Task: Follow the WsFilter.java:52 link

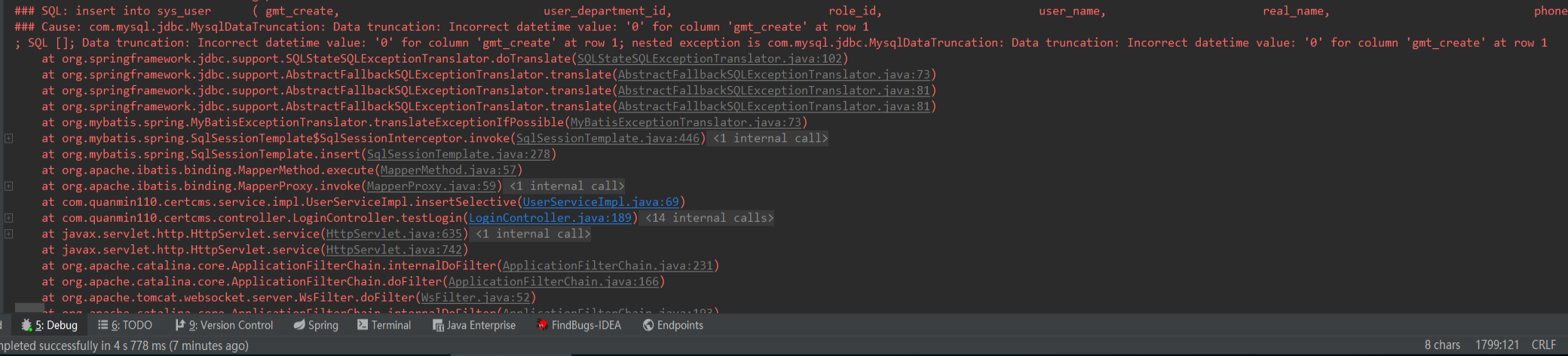Action: (x=475, y=297)
